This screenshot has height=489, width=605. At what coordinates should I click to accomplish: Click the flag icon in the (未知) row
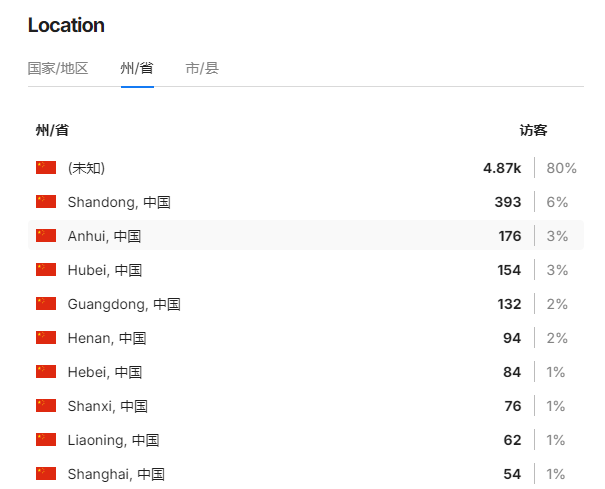pos(46,168)
